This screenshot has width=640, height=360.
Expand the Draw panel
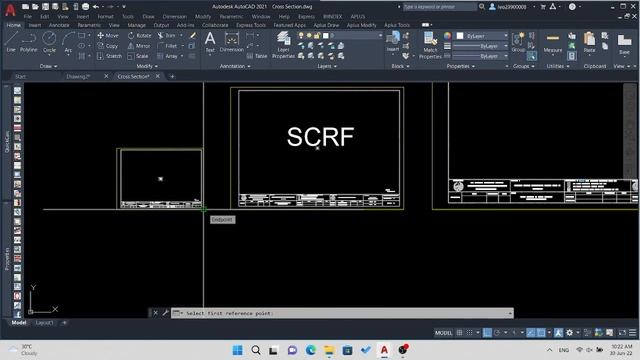48,66
